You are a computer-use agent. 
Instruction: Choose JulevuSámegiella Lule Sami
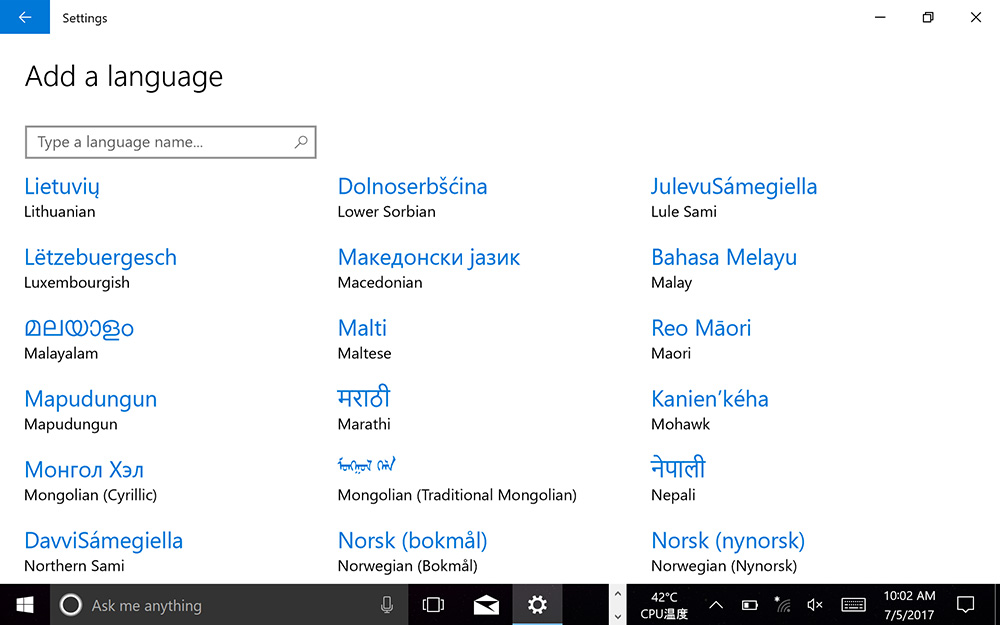coord(734,198)
